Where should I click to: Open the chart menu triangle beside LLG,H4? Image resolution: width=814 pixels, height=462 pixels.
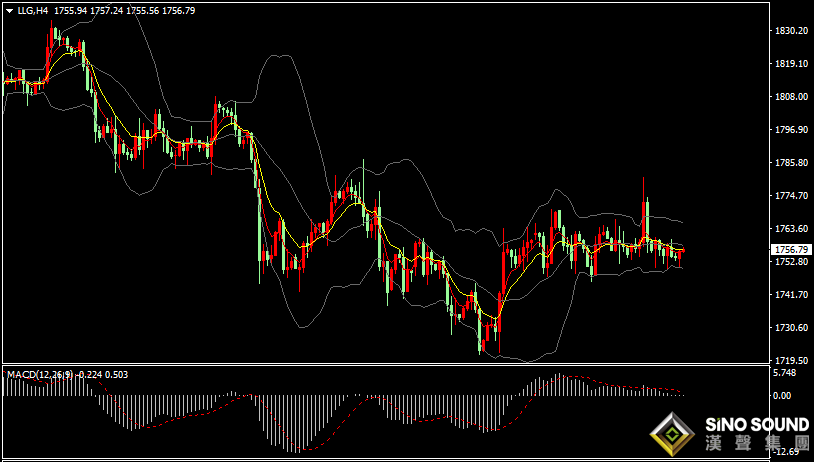[x=9, y=10]
